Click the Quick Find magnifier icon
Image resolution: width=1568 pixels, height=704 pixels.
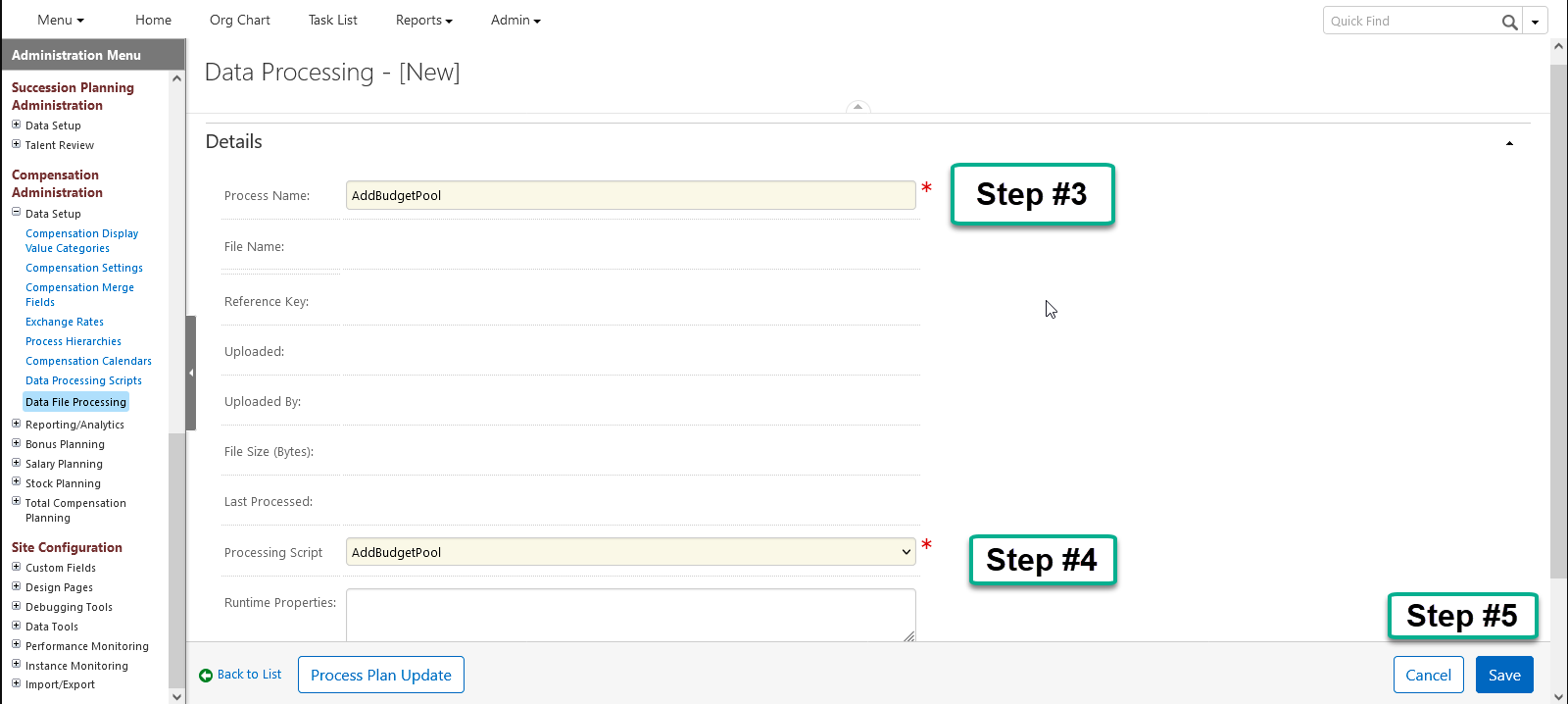coord(1509,22)
